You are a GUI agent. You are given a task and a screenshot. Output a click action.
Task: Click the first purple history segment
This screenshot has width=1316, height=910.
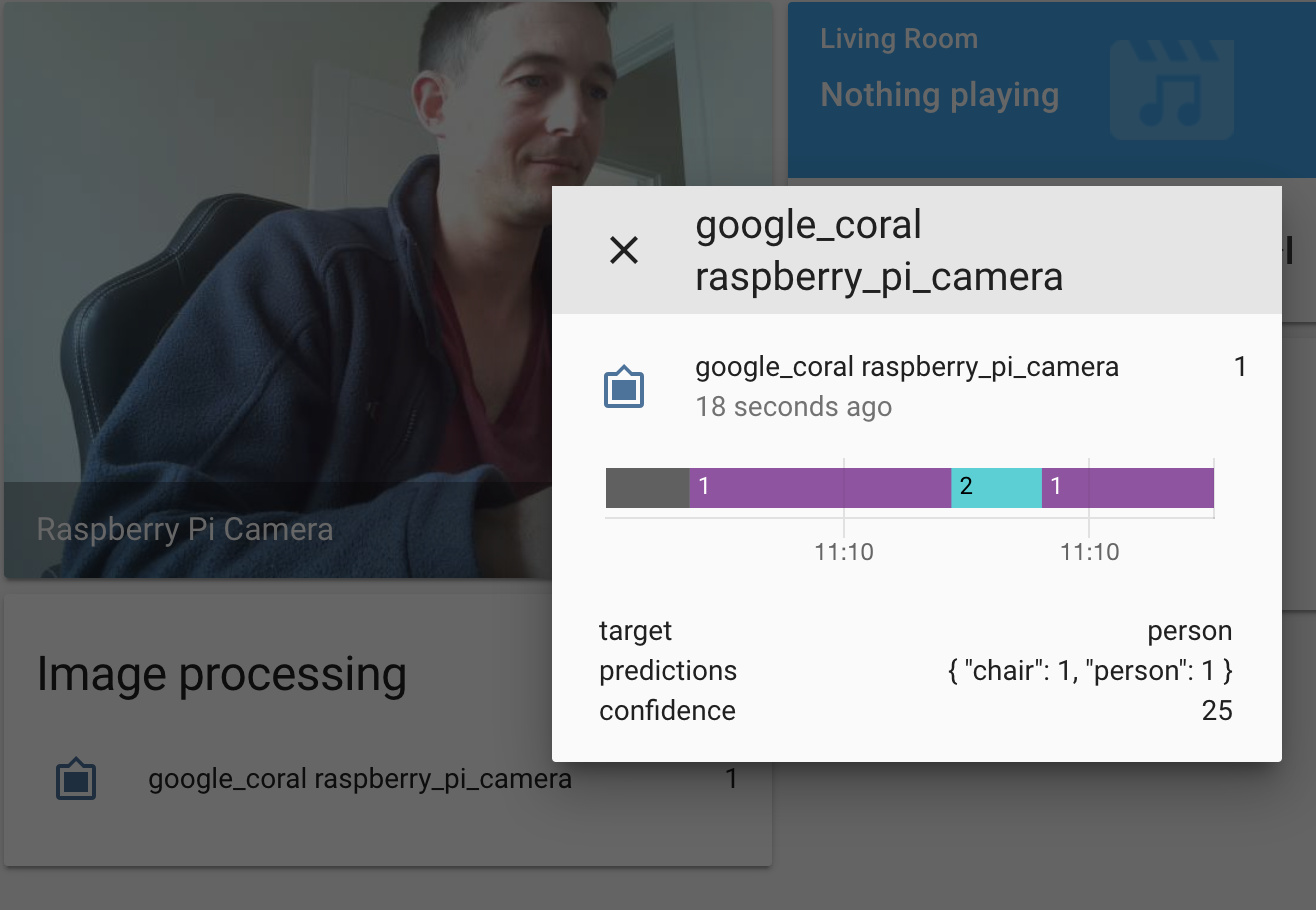(x=820, y=487)
